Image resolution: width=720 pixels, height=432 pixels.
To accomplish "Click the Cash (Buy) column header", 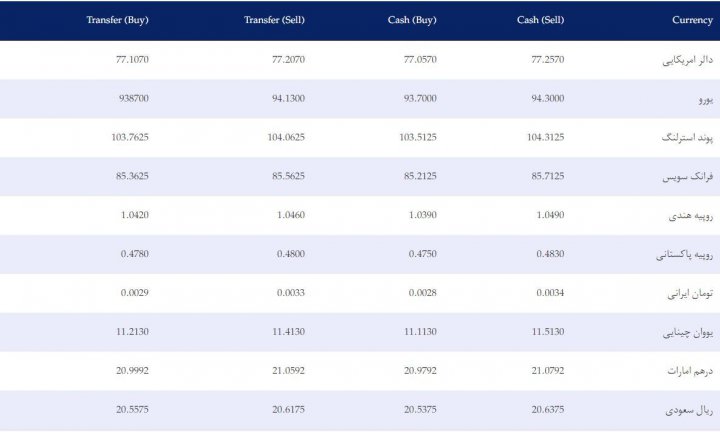I will point(412,20).
